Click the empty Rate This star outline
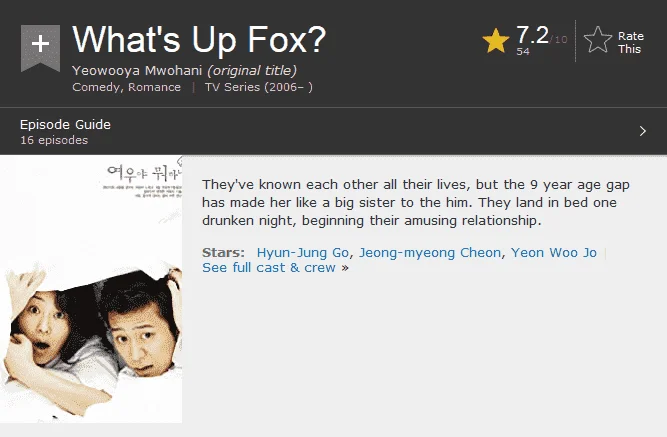Viewport: 667px width, 437px height. 598,40
